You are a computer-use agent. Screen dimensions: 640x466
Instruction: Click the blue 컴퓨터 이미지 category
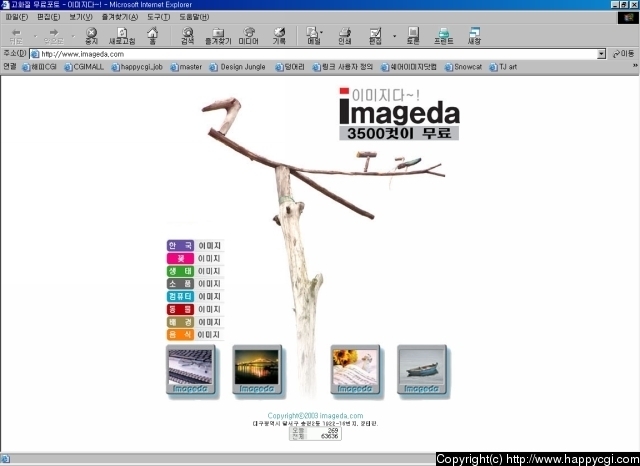point(195,296)
